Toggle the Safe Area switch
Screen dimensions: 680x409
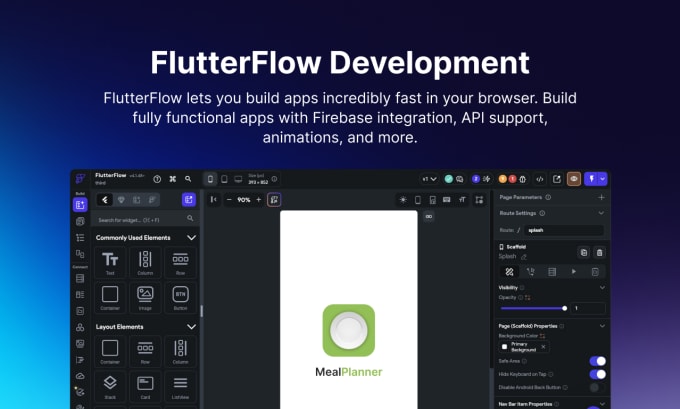click(x=598, y=361)
